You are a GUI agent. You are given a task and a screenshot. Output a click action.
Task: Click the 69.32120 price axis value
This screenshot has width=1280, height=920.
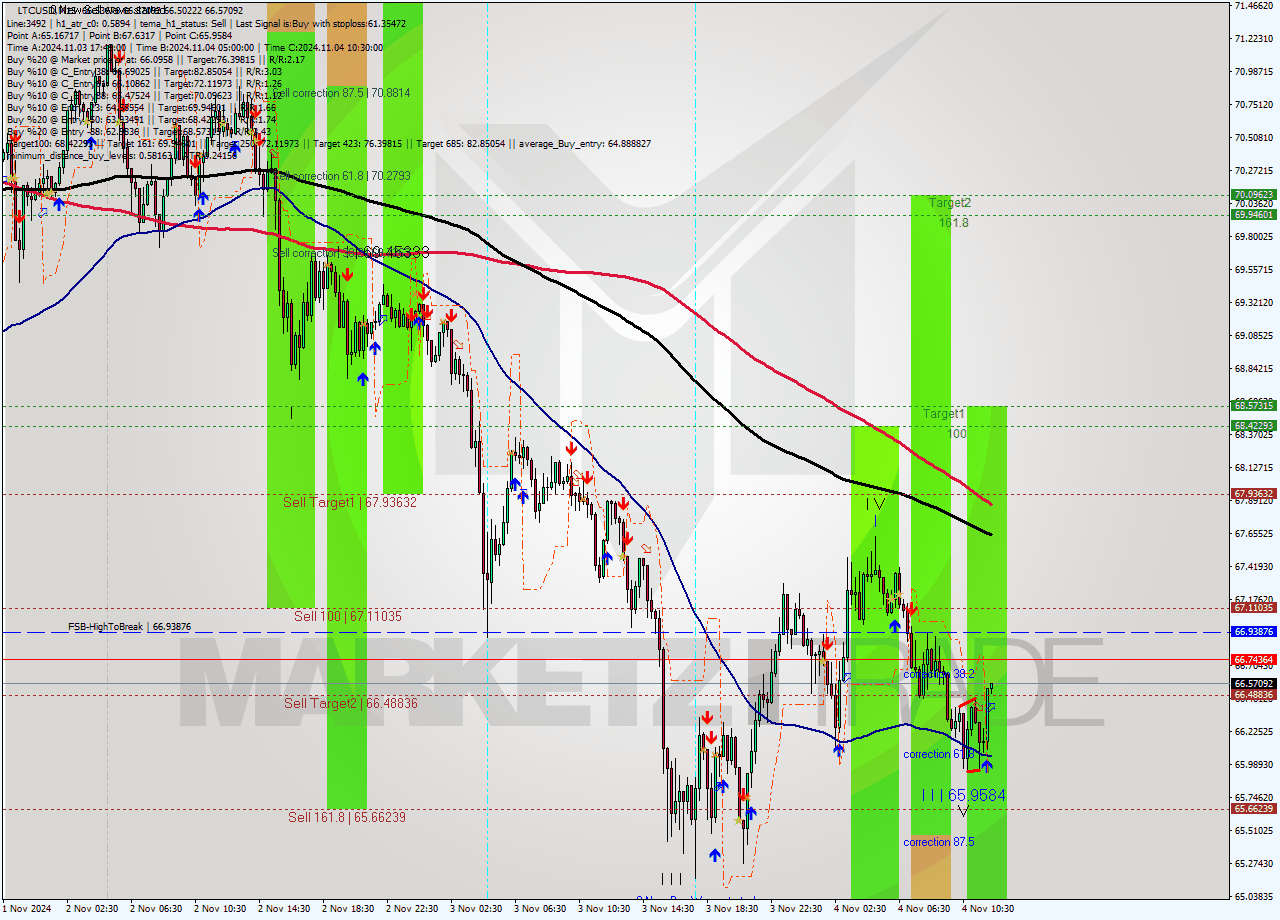tap(1253, 303)
